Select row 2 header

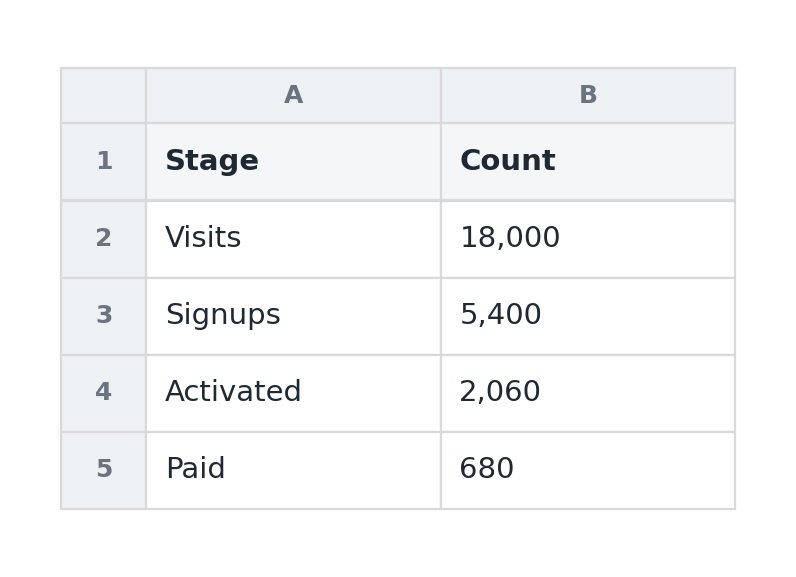click(x=104, y=240)
